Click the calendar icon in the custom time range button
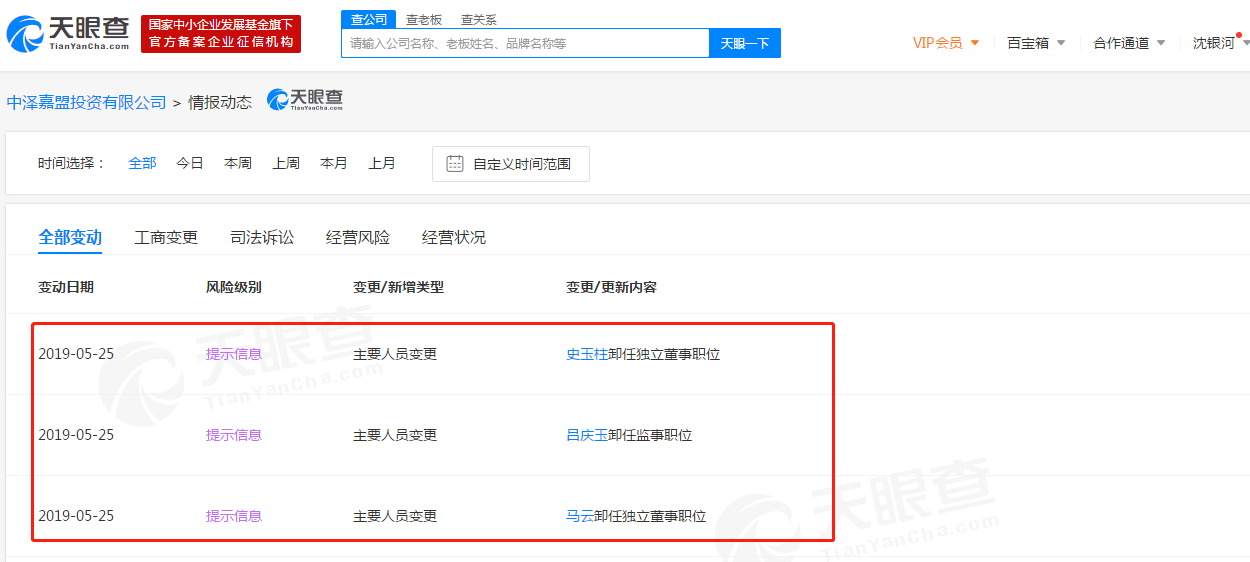 click(454, 164)
